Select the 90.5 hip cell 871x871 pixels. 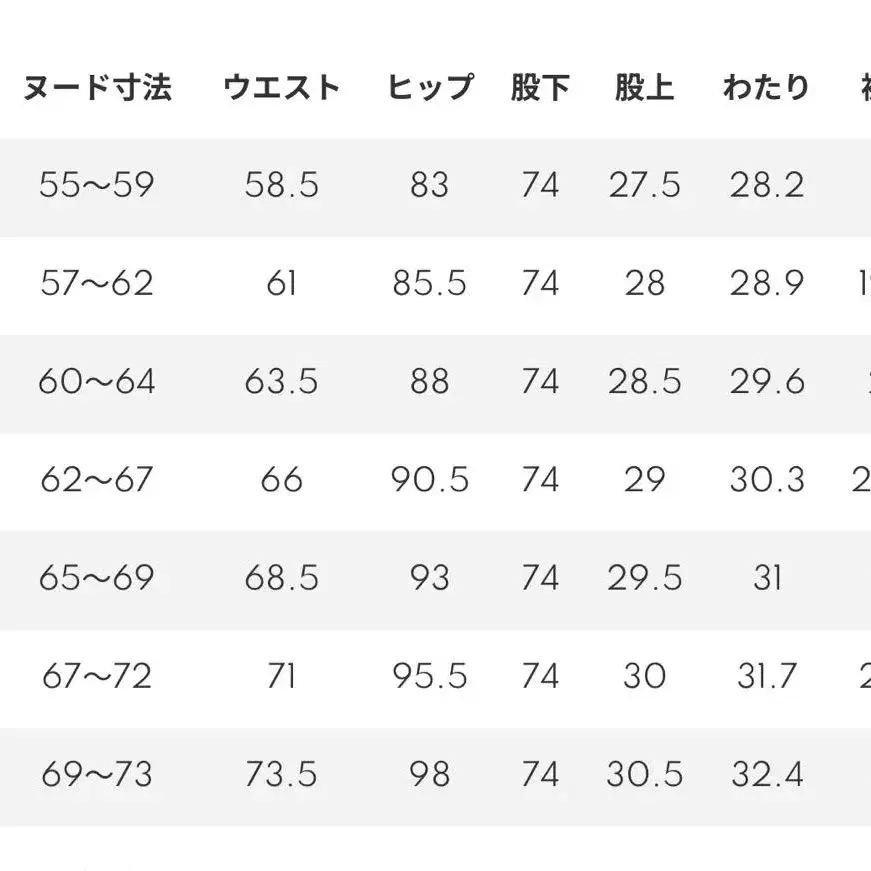tap(430, 480)
